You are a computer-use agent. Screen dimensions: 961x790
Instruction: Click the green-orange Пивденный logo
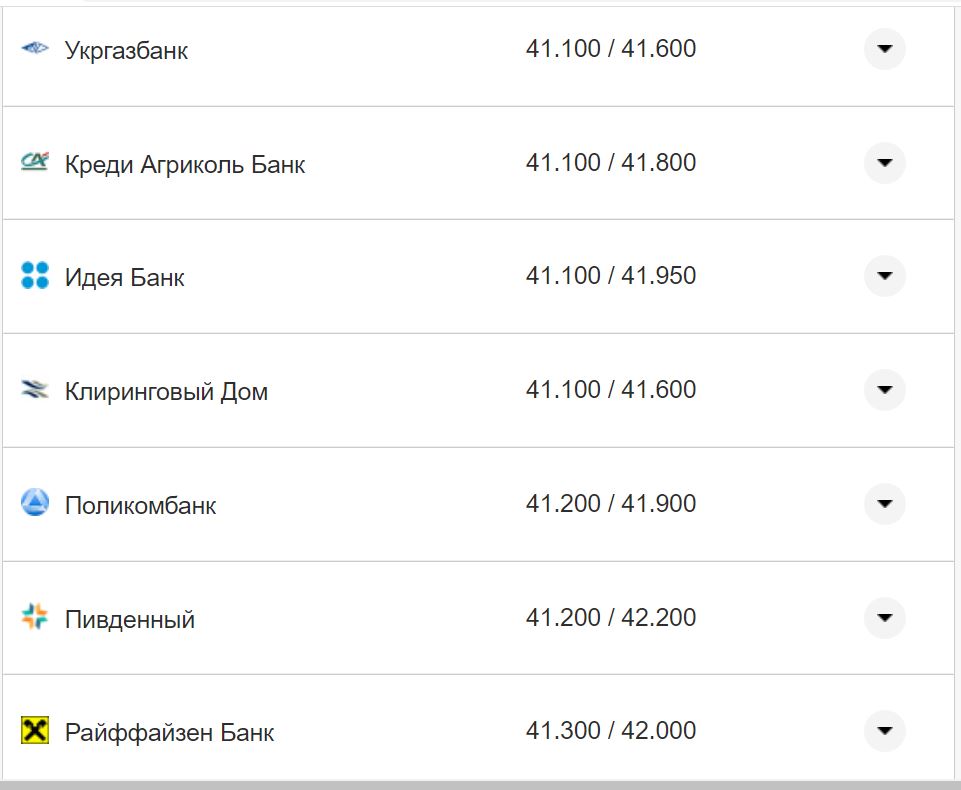[35, 617]
